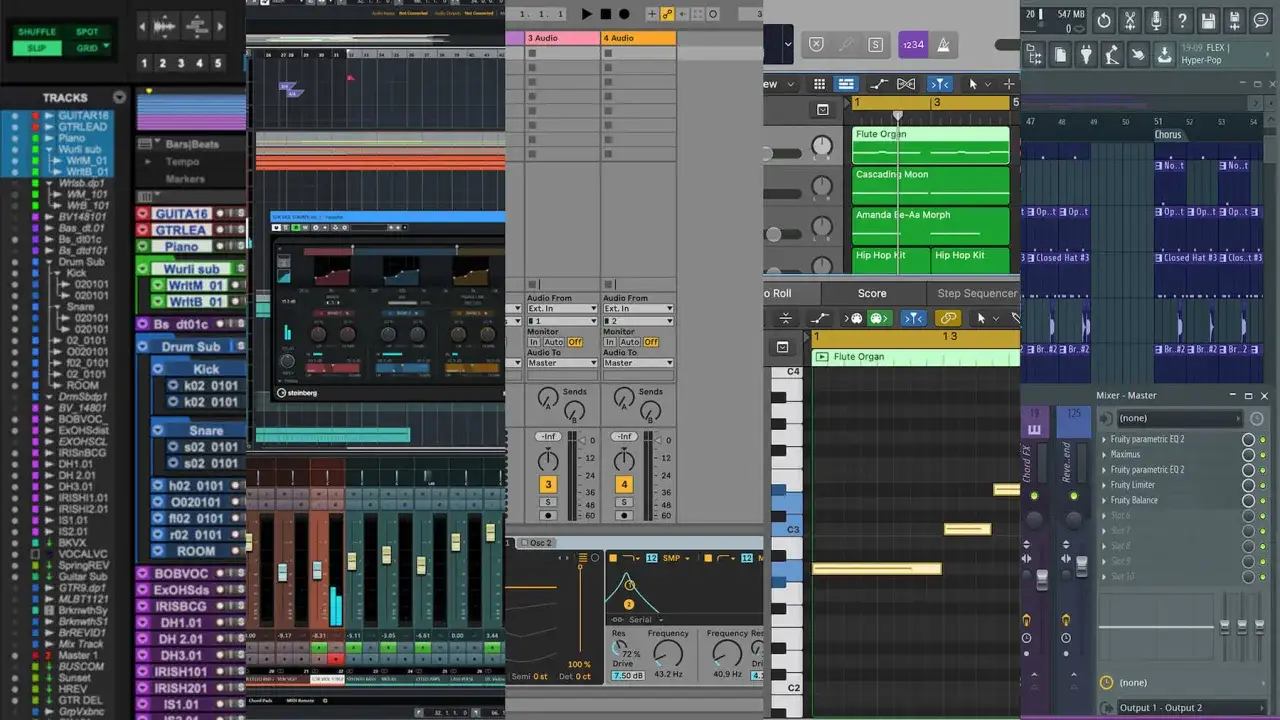Screen dimensions: 1280x720
Task: Set track 3 monitor to Auto
Action: click(553, 342)
